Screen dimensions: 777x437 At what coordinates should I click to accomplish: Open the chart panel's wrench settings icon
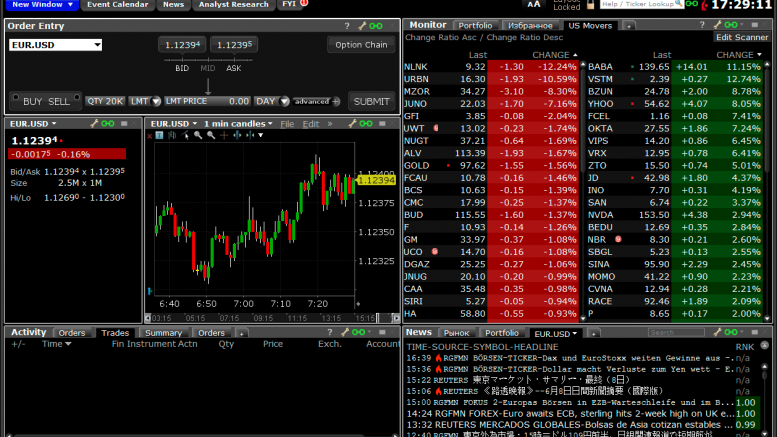352,123
